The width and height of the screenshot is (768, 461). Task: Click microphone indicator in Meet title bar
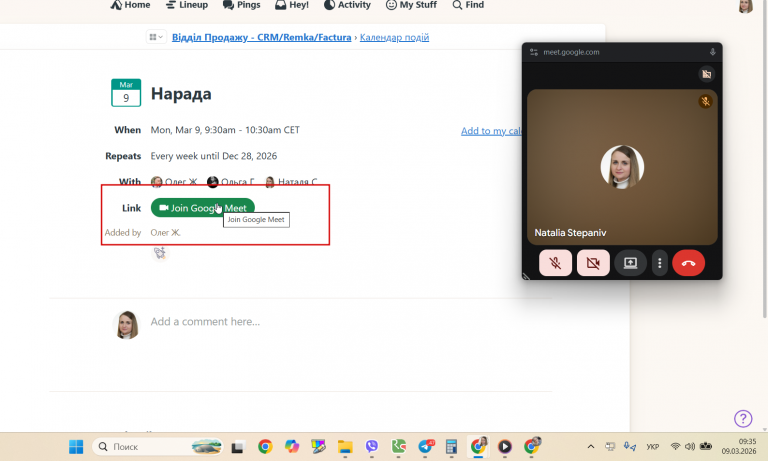click(x=712, y=52)
